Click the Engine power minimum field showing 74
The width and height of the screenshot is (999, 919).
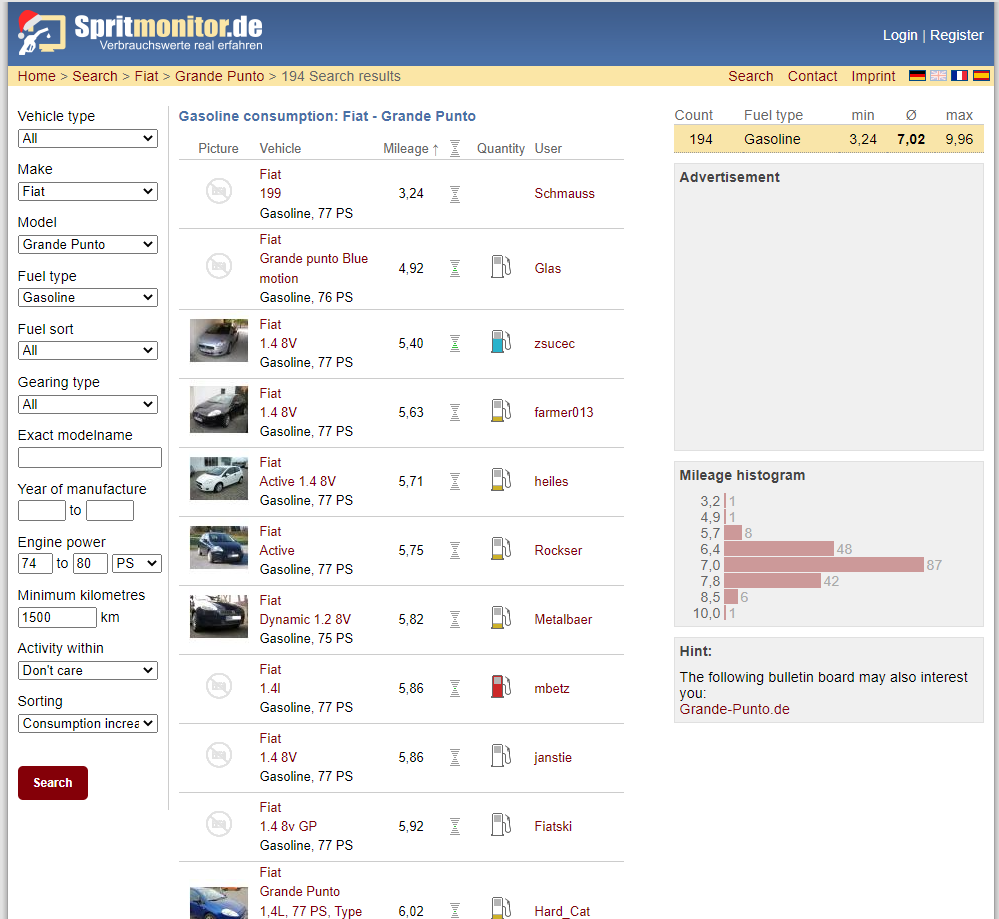[x=35, y=563]
